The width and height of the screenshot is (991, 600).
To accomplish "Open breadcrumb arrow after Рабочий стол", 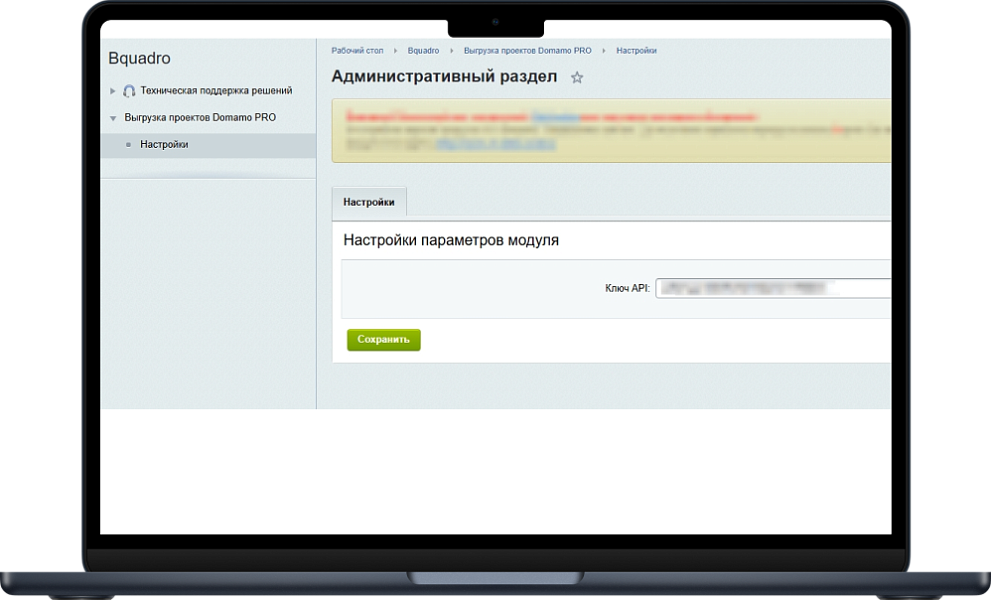I will (395, 50).
